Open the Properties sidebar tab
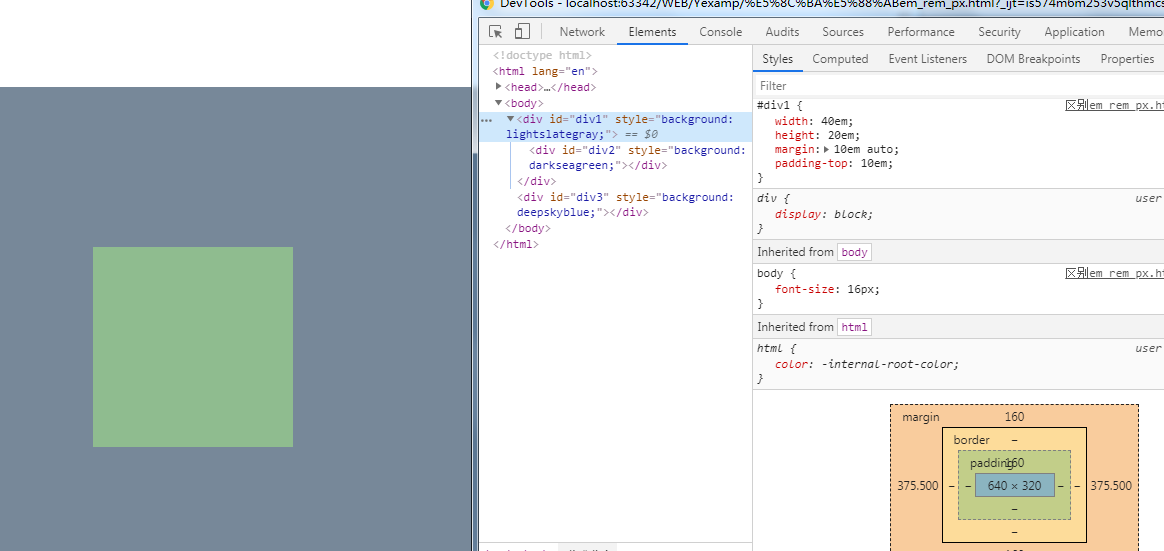 (1127, 59)
